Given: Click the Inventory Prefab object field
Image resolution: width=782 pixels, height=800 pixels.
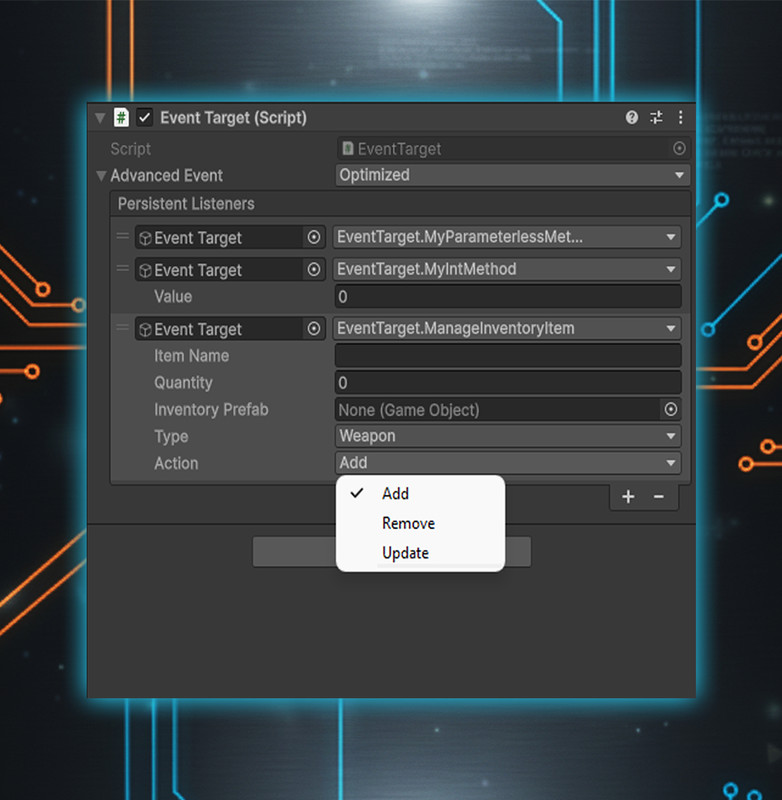Looking at the screenshot, I should click(x=508, y=410).
